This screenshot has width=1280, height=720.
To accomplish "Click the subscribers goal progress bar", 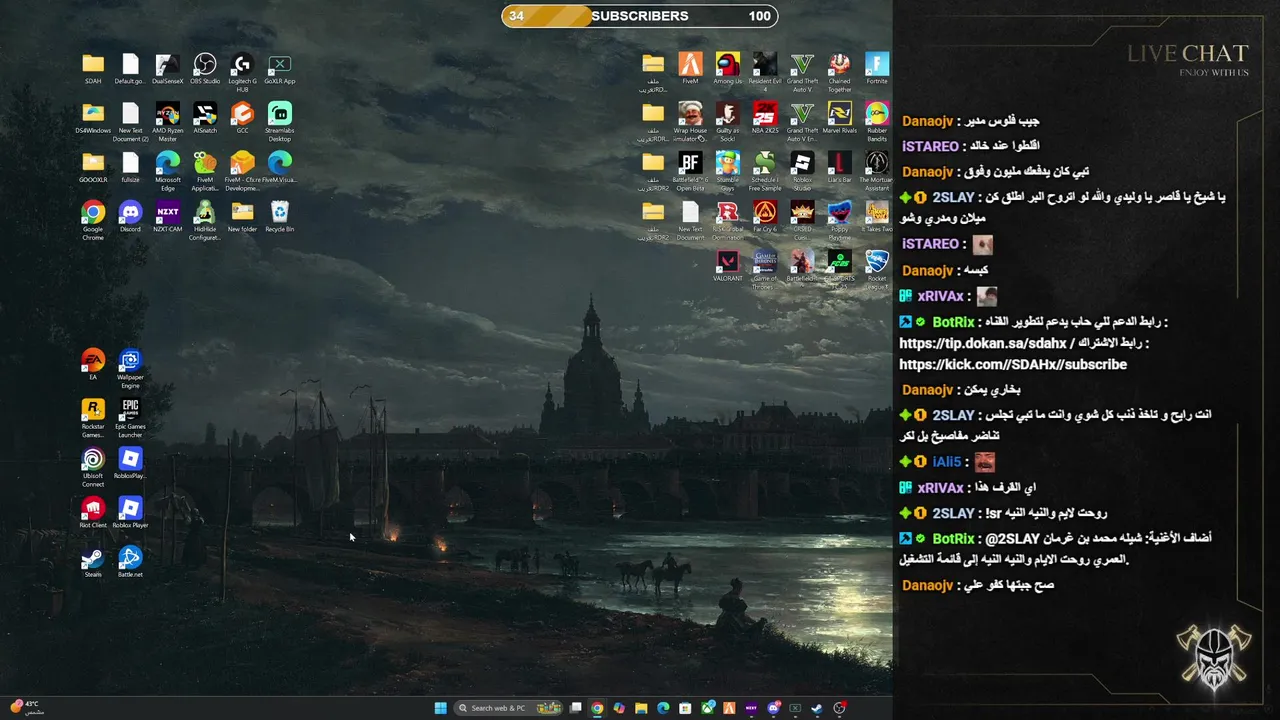I will click(x=640, y=16).
